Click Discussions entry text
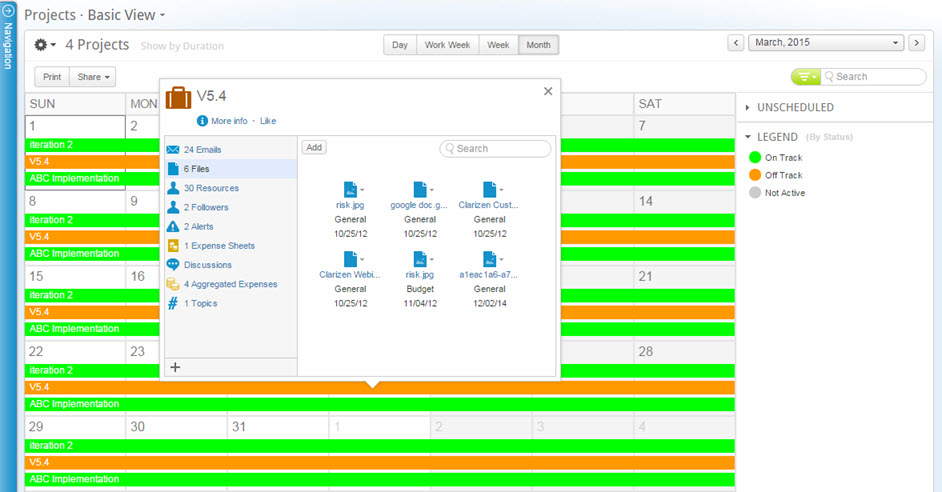 207,265
